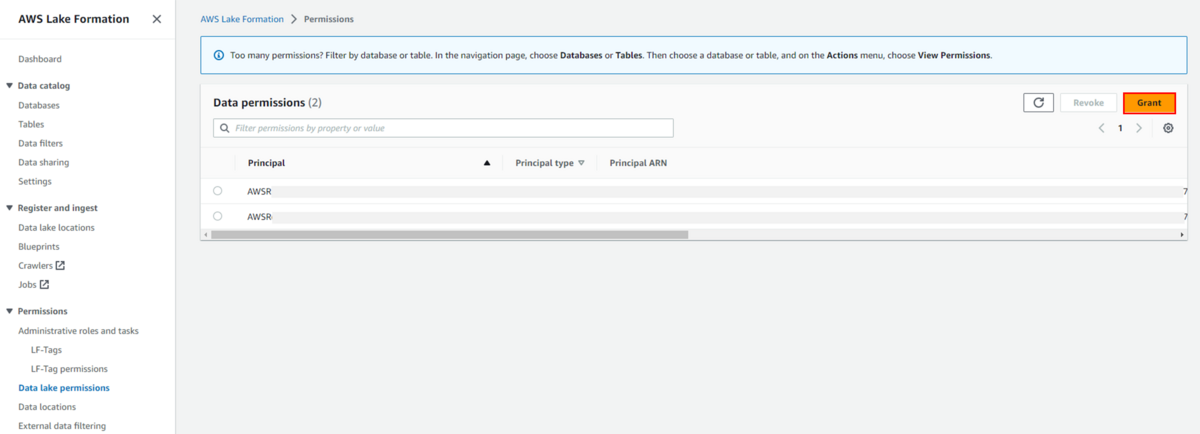Open the Dashboard page

[40, 59]
